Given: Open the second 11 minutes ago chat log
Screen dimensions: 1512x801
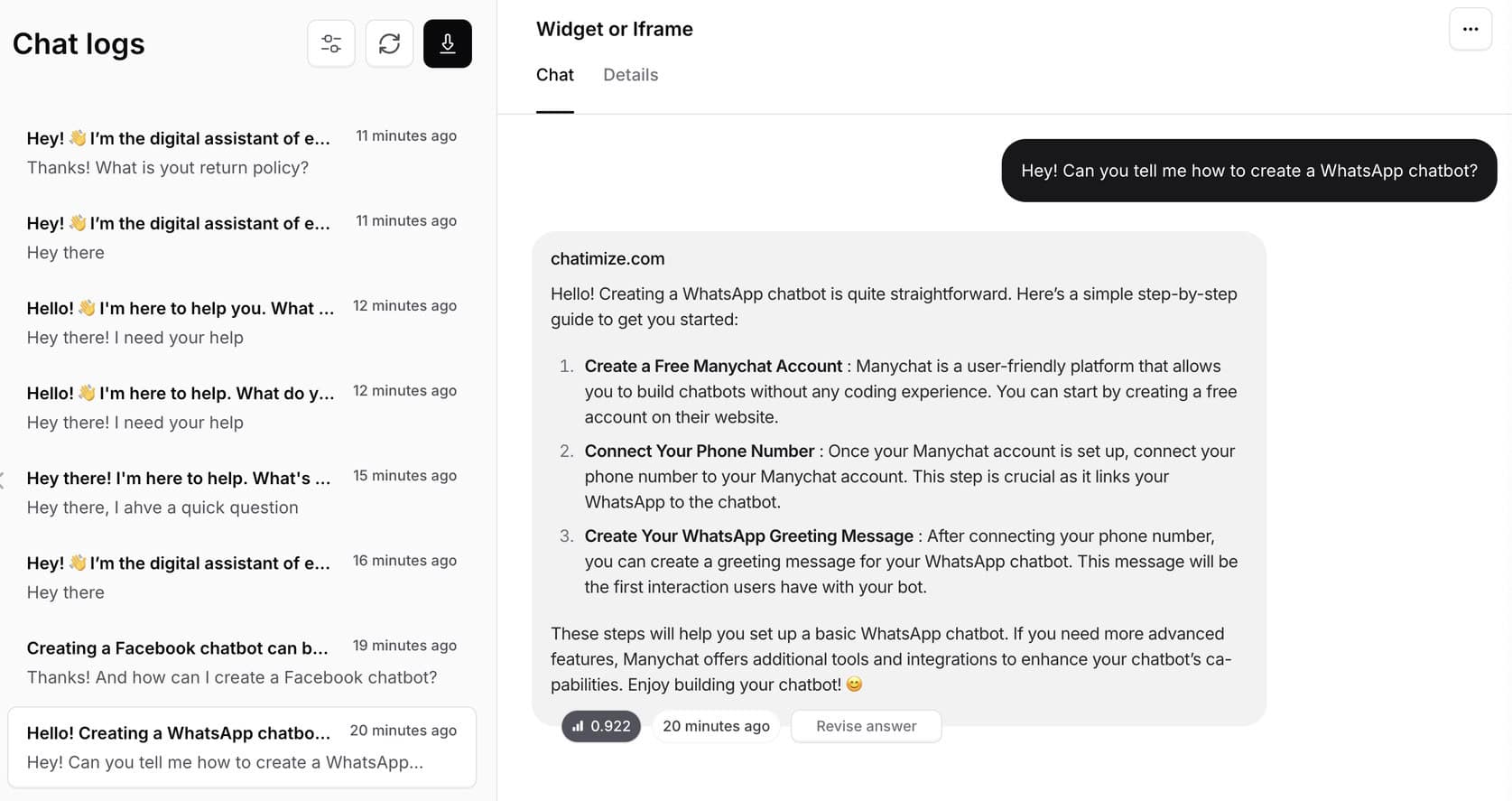Looking at the screenshot, I should (241, 238).
